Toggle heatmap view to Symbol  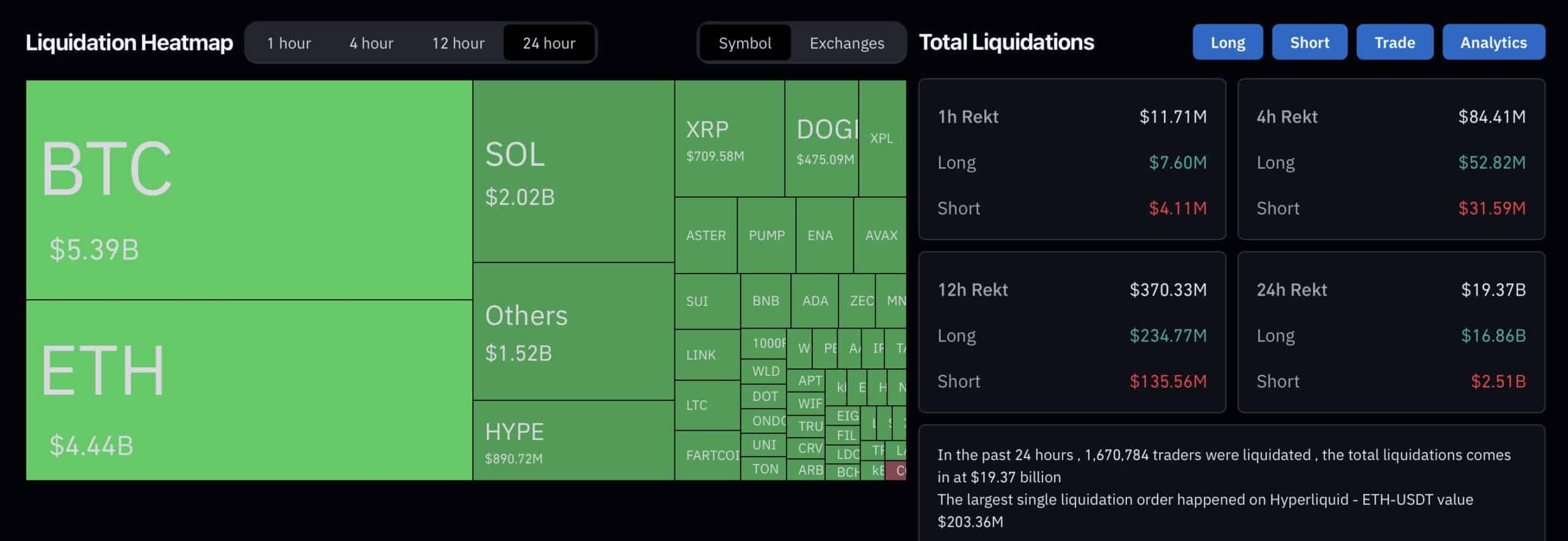(745, 43)
